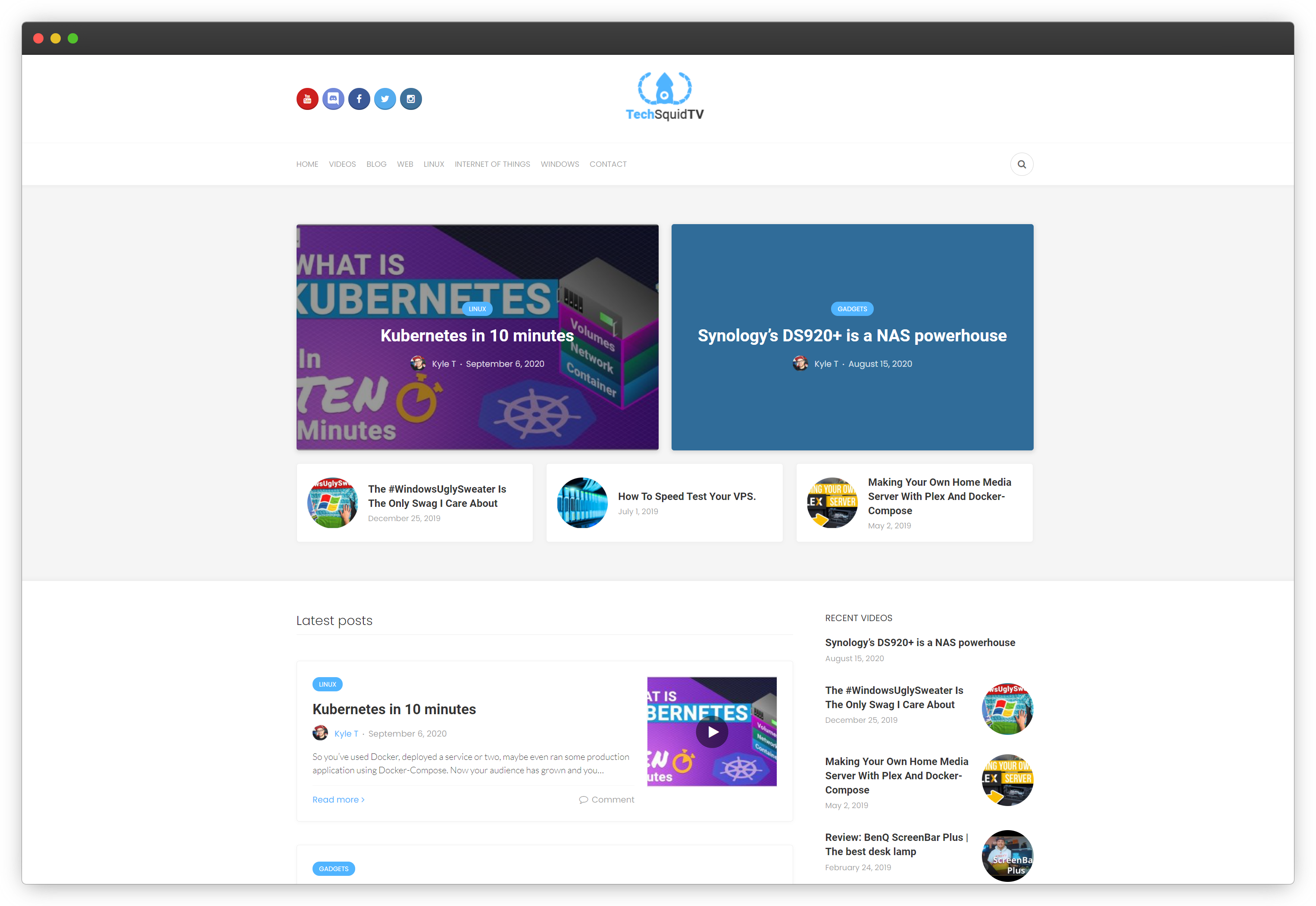This screenshot has width=1316, height=906.
Task: Open hero title Kubernetes in 10 minutes
Action: pyautogui.click(x=477, y=335)
